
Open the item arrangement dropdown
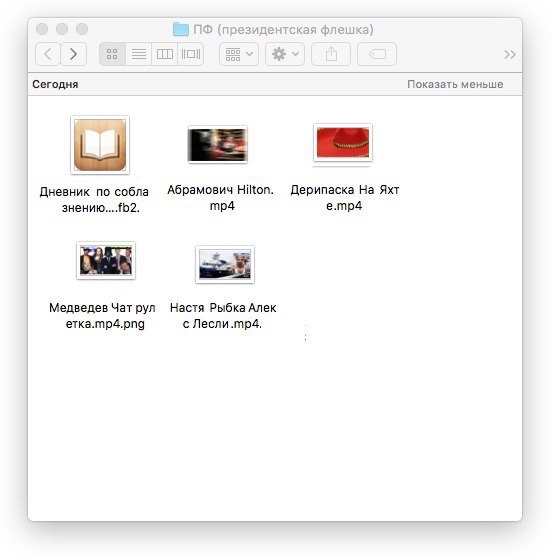[239, 54]
